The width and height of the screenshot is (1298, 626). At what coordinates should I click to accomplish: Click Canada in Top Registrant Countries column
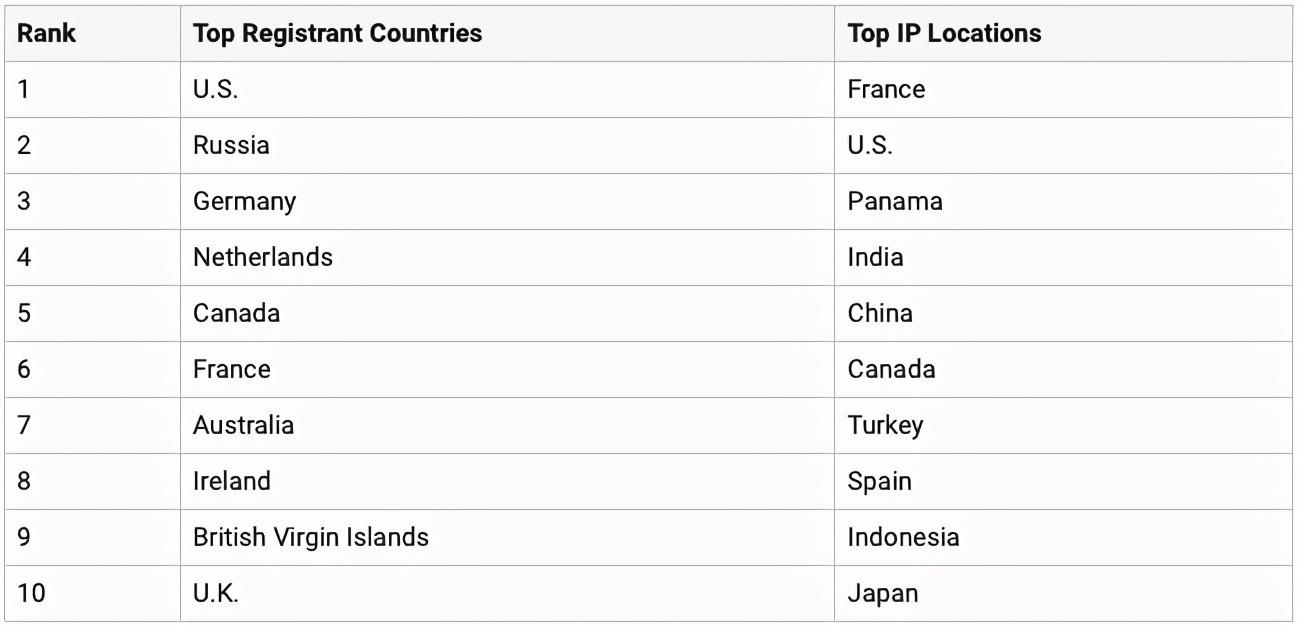click(x=236, y=313)
